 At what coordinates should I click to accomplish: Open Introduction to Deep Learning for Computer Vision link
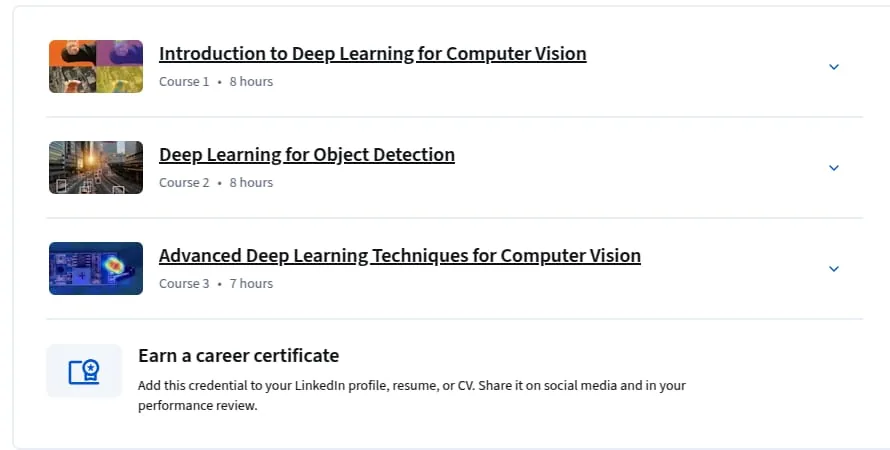click(x=372, y=54)
